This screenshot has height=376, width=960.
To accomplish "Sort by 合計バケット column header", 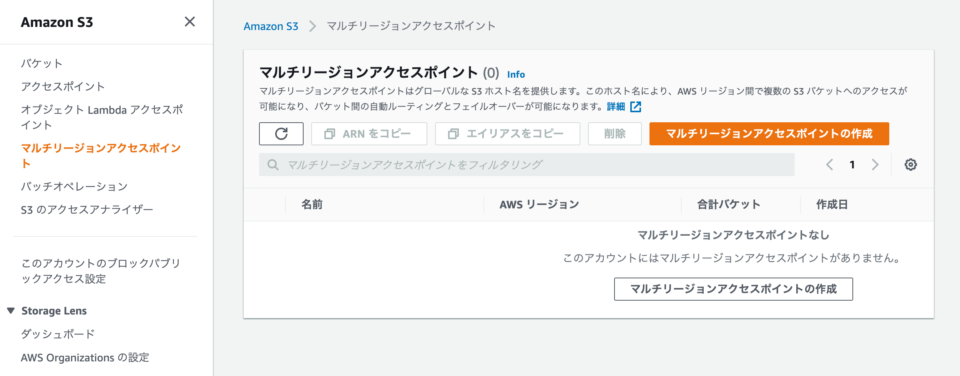I will pyautogui.click(x=729, y=205).
